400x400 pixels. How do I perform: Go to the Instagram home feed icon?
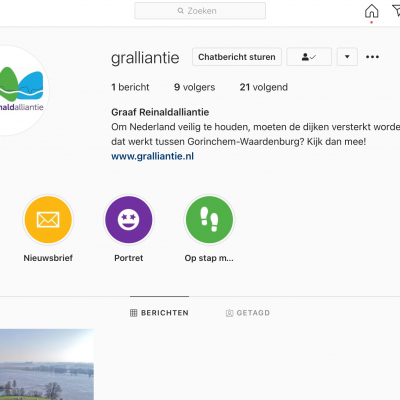pos(371,11)
